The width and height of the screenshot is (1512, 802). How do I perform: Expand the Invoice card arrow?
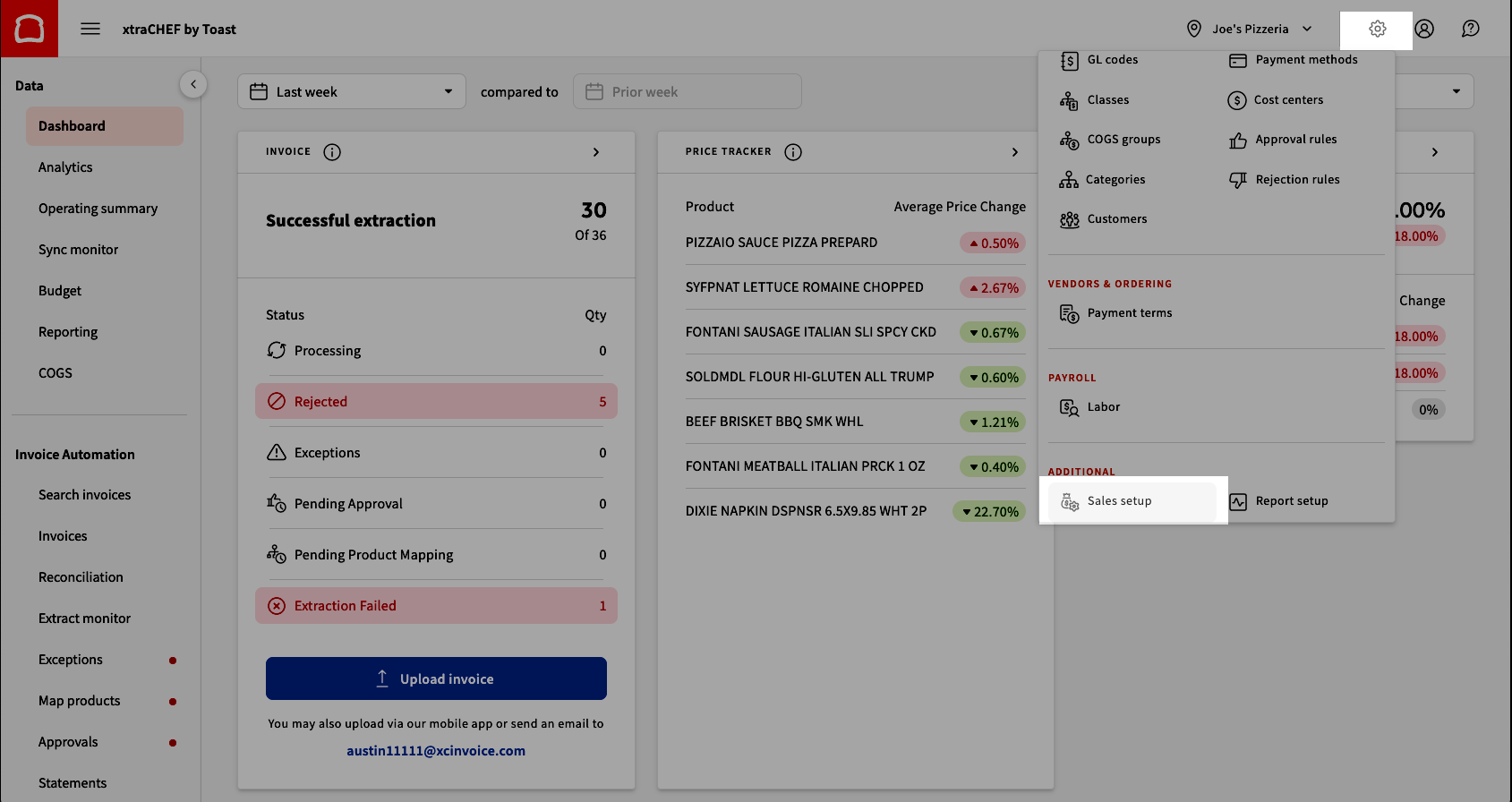(596, 152)
